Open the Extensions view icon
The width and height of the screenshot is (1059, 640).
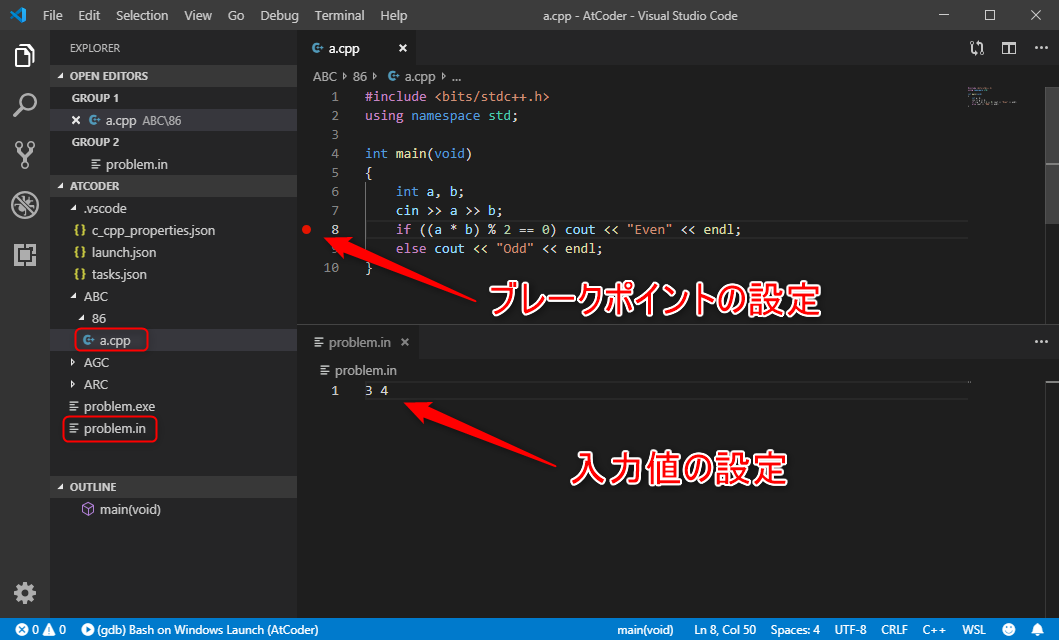(25, 255)
